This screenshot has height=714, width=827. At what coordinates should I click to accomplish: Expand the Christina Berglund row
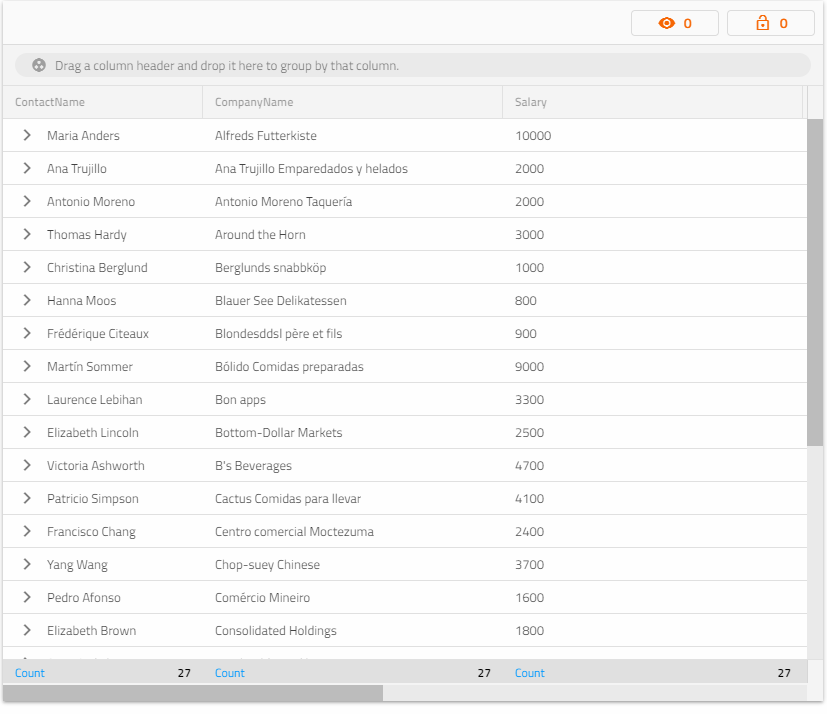(27, 267)
